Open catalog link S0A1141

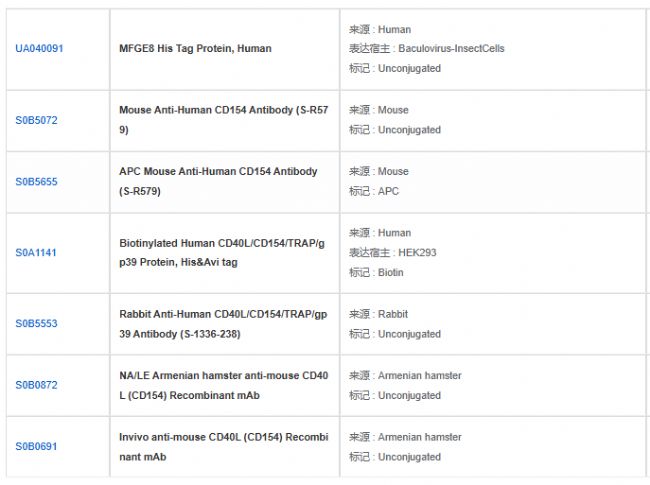point(36,253)
